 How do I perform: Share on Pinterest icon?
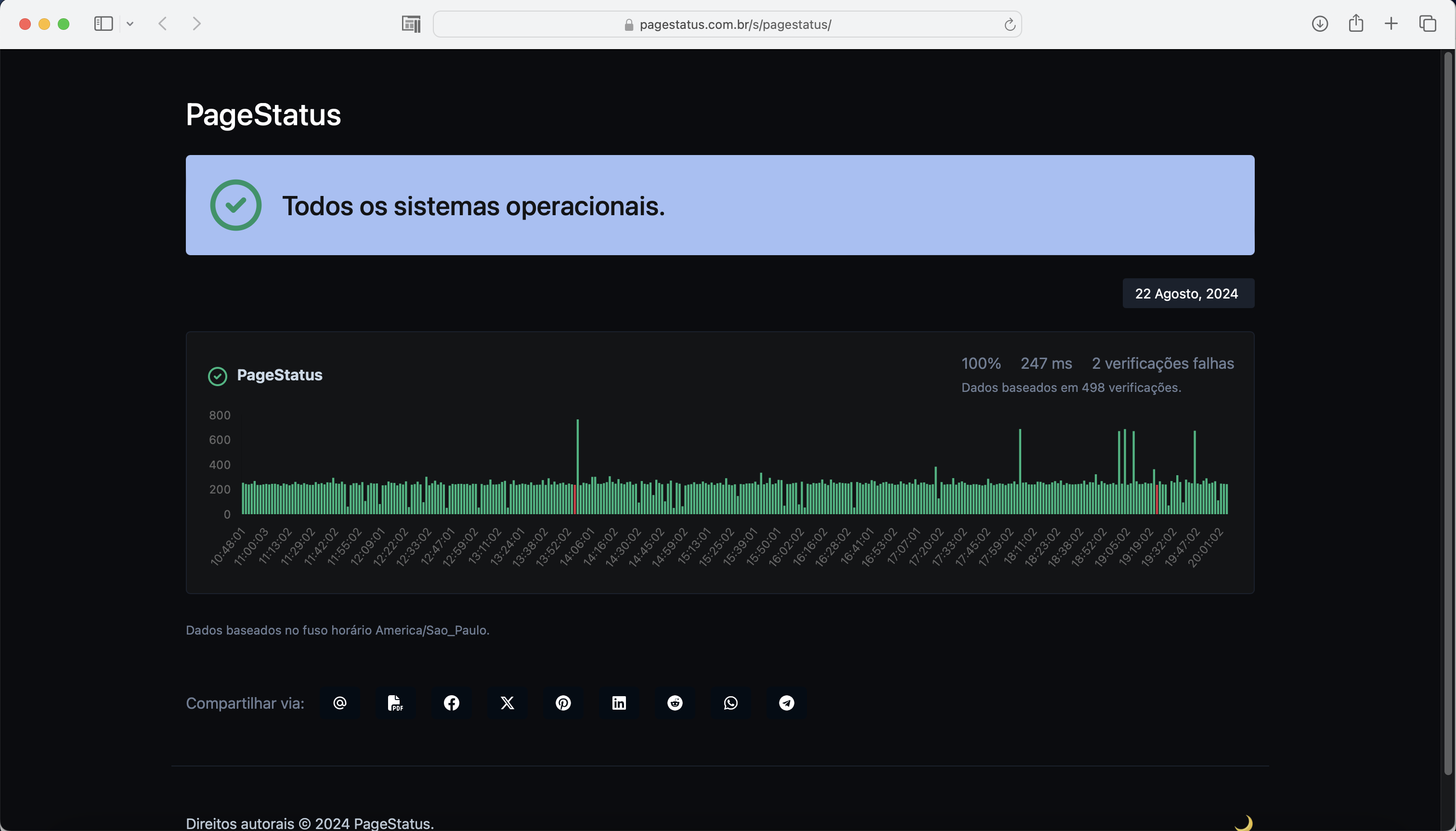[x=563, y=702]
